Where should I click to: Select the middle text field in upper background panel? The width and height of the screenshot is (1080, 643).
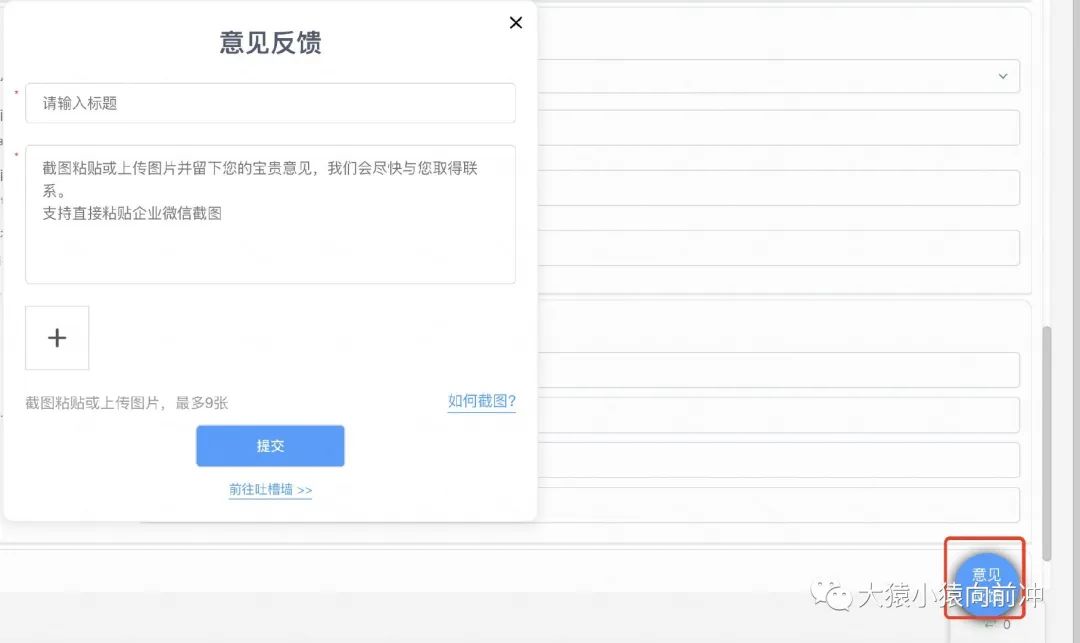(778, 188)
